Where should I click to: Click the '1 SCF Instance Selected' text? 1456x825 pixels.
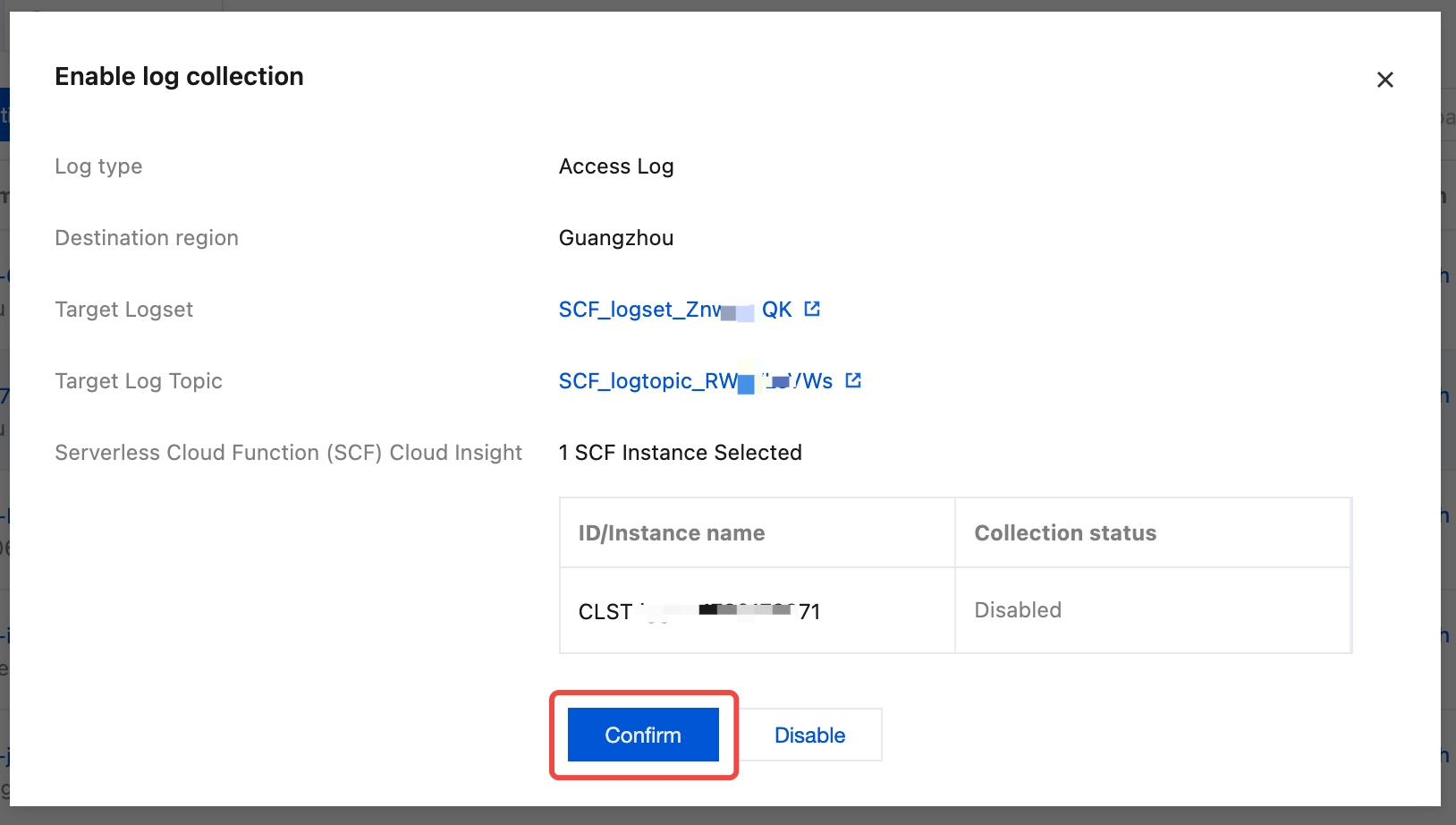pos(680,453)
